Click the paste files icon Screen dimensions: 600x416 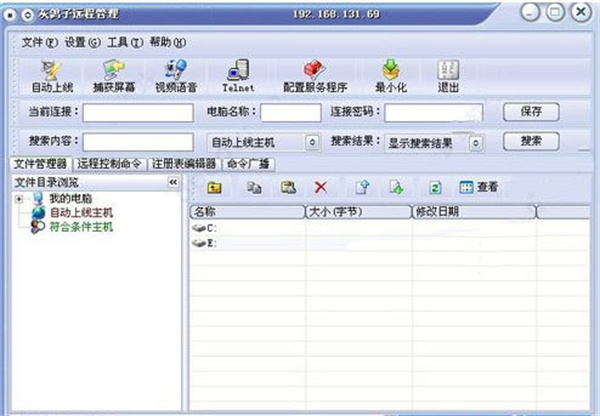[289, 188]
